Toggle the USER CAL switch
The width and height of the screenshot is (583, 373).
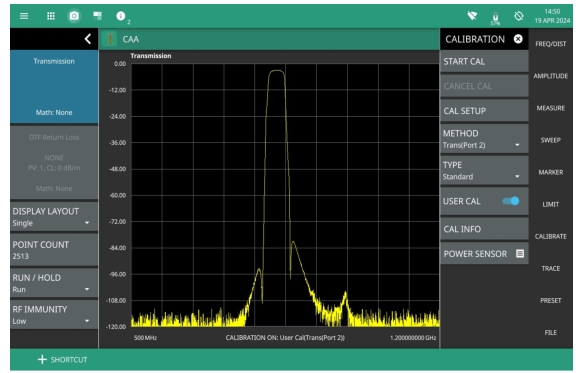point(511,201)
